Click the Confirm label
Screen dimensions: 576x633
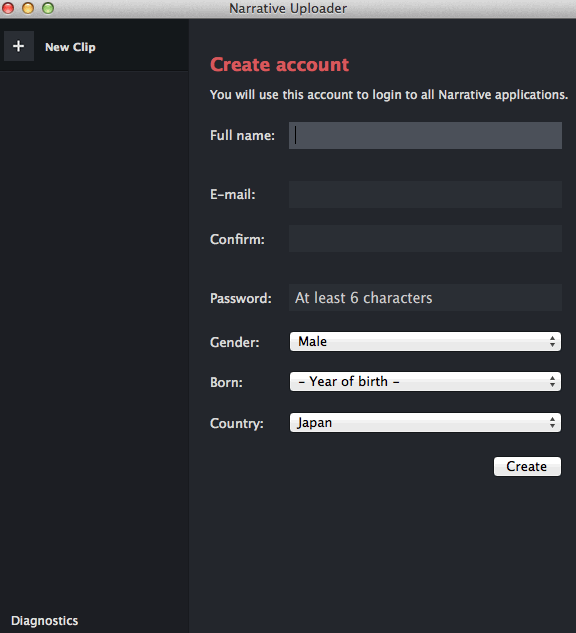237,239
